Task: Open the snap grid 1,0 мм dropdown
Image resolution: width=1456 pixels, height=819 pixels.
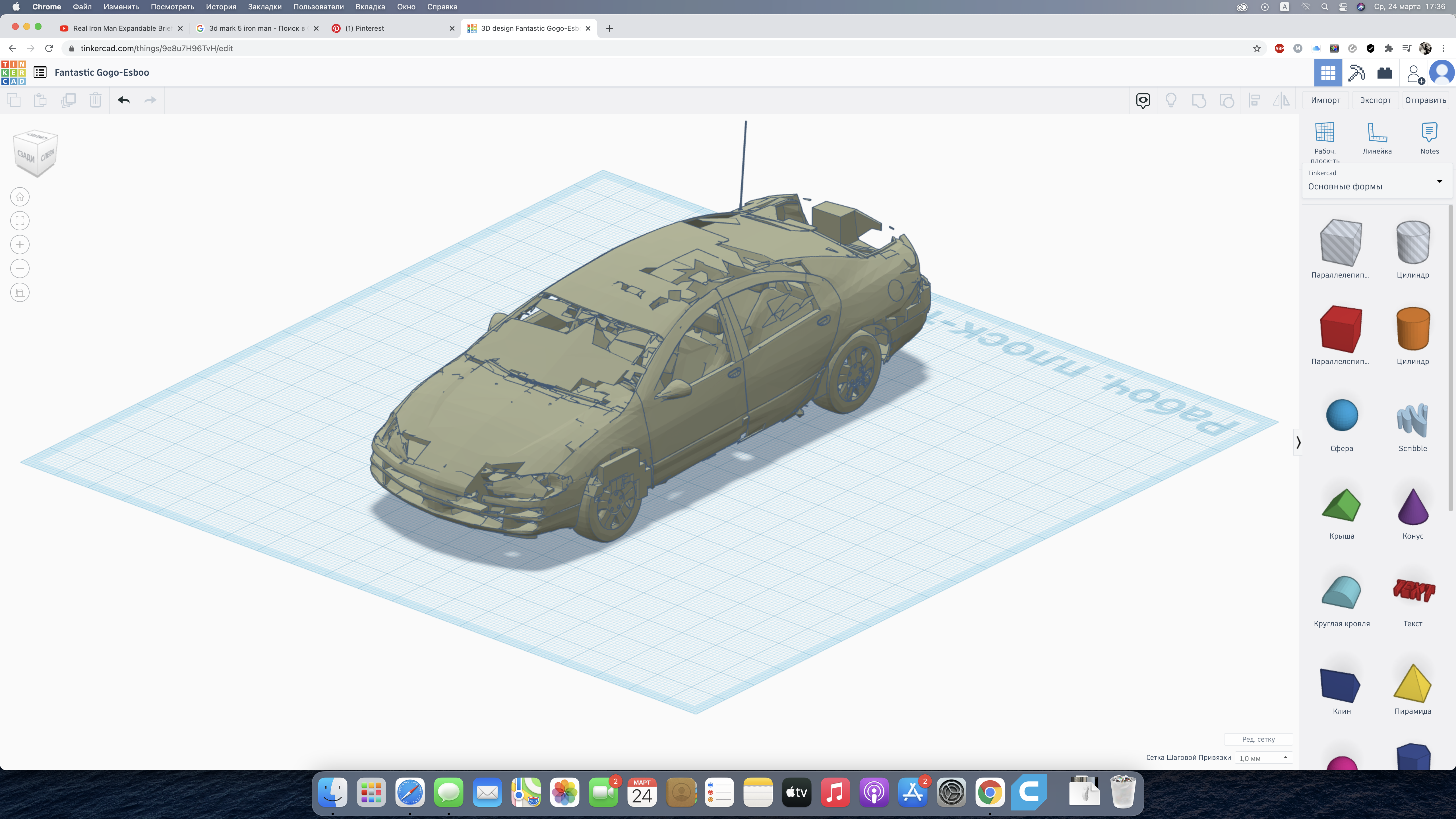Action: [1263, 758]
